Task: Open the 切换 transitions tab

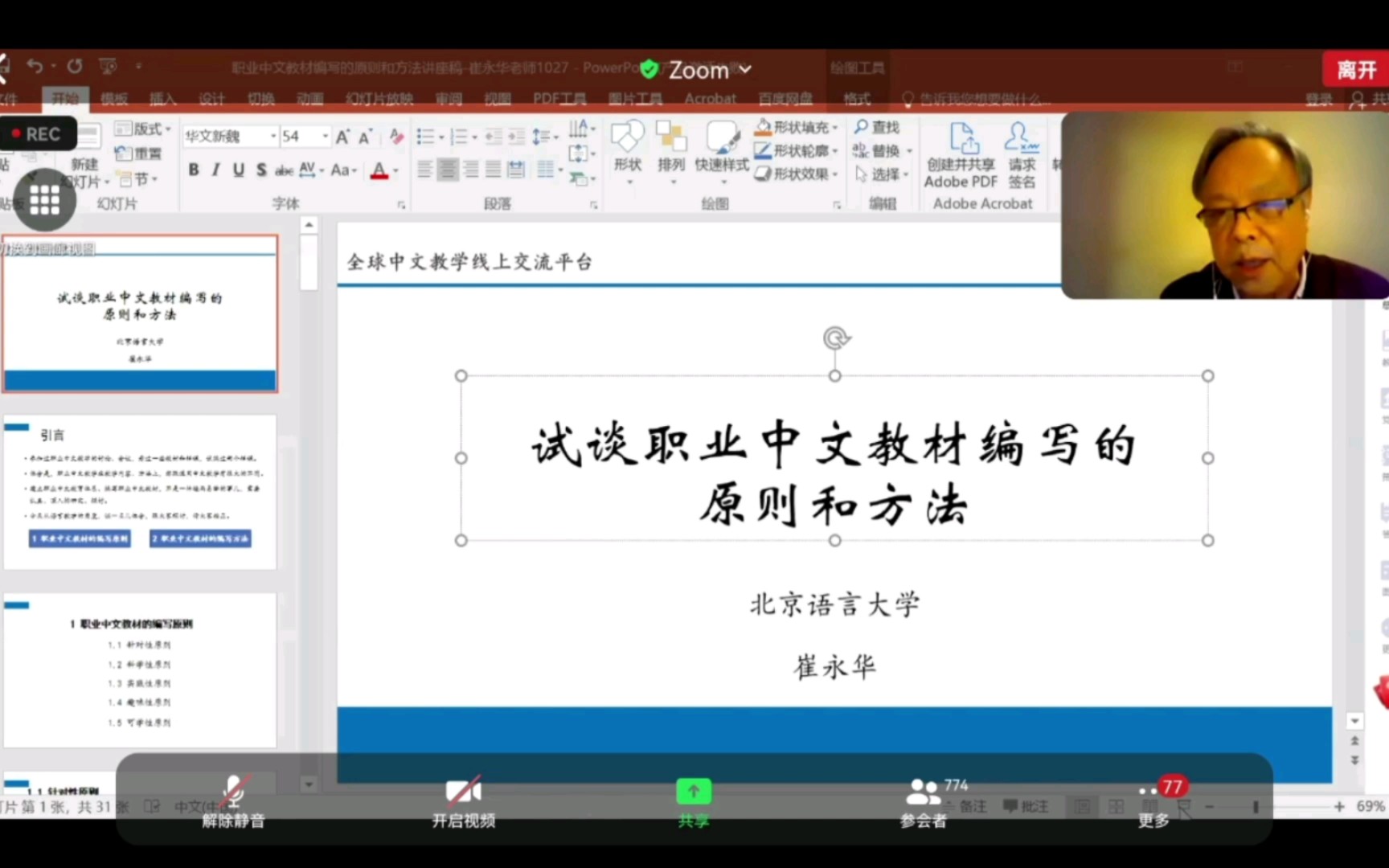Action: coord(260,99)
